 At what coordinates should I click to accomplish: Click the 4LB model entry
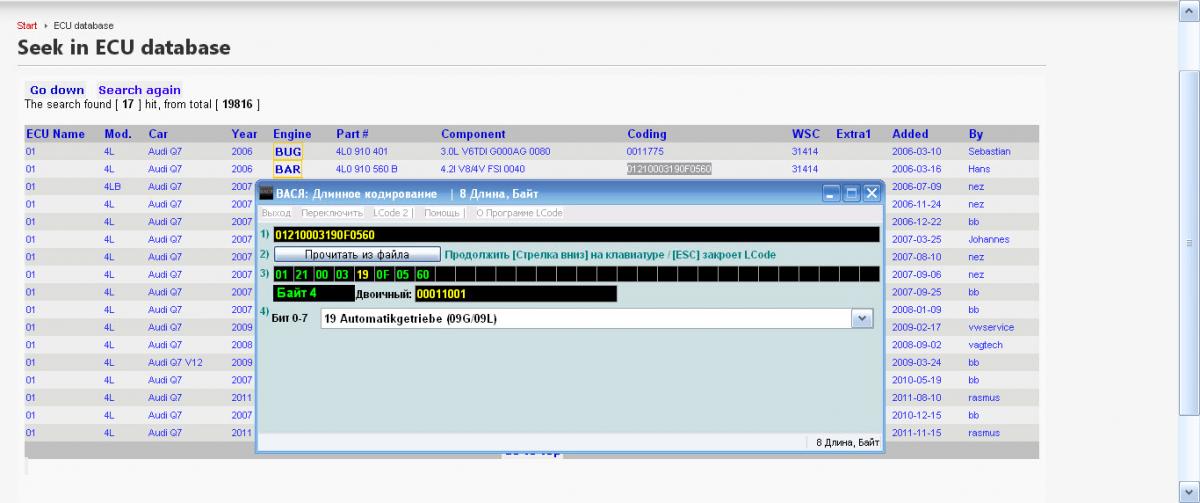pos(112,186)
